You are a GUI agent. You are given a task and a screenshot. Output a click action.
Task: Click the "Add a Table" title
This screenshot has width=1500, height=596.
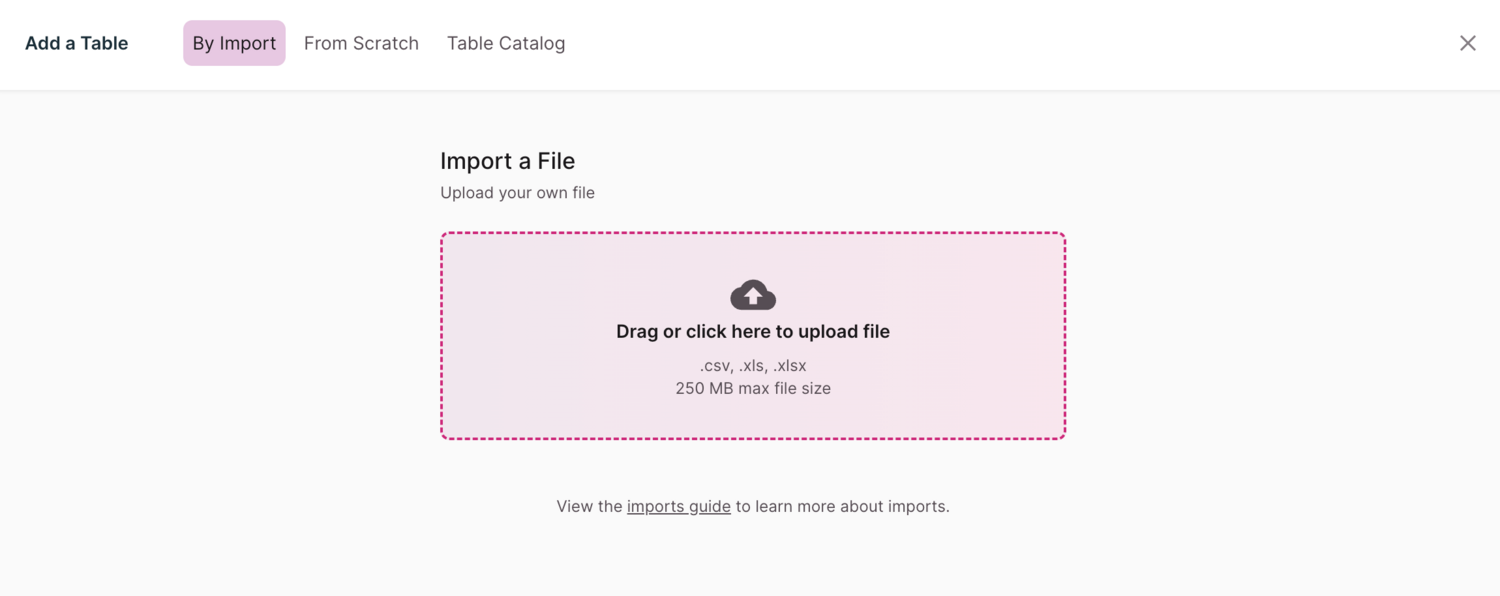76,43
